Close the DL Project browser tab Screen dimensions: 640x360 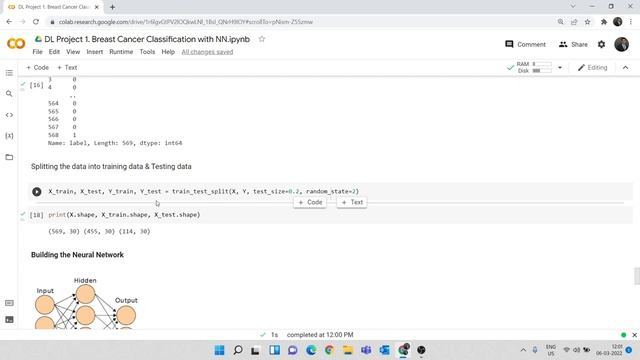(x=97, y=7)
